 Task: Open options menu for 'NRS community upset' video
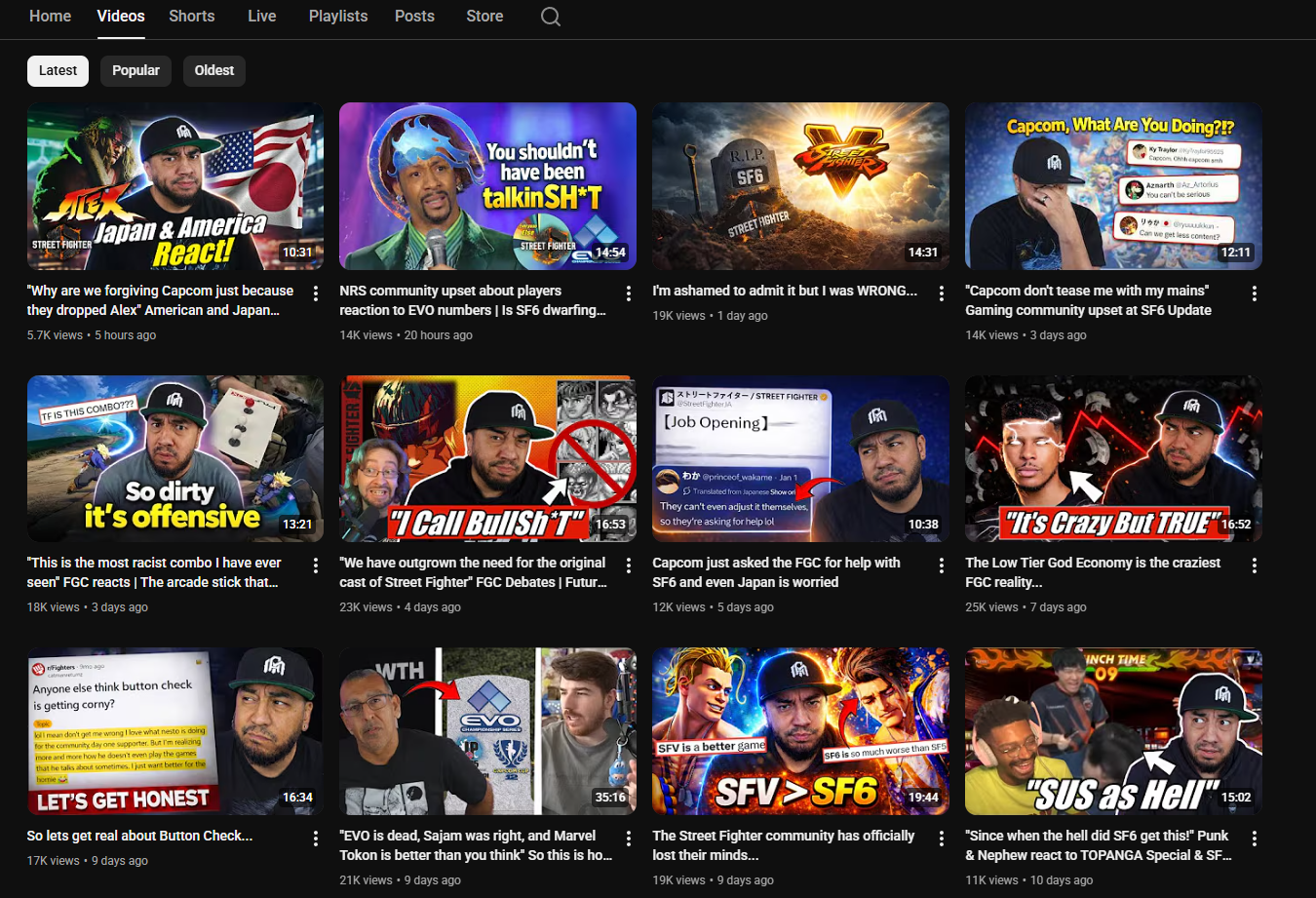tap(629, 293)
